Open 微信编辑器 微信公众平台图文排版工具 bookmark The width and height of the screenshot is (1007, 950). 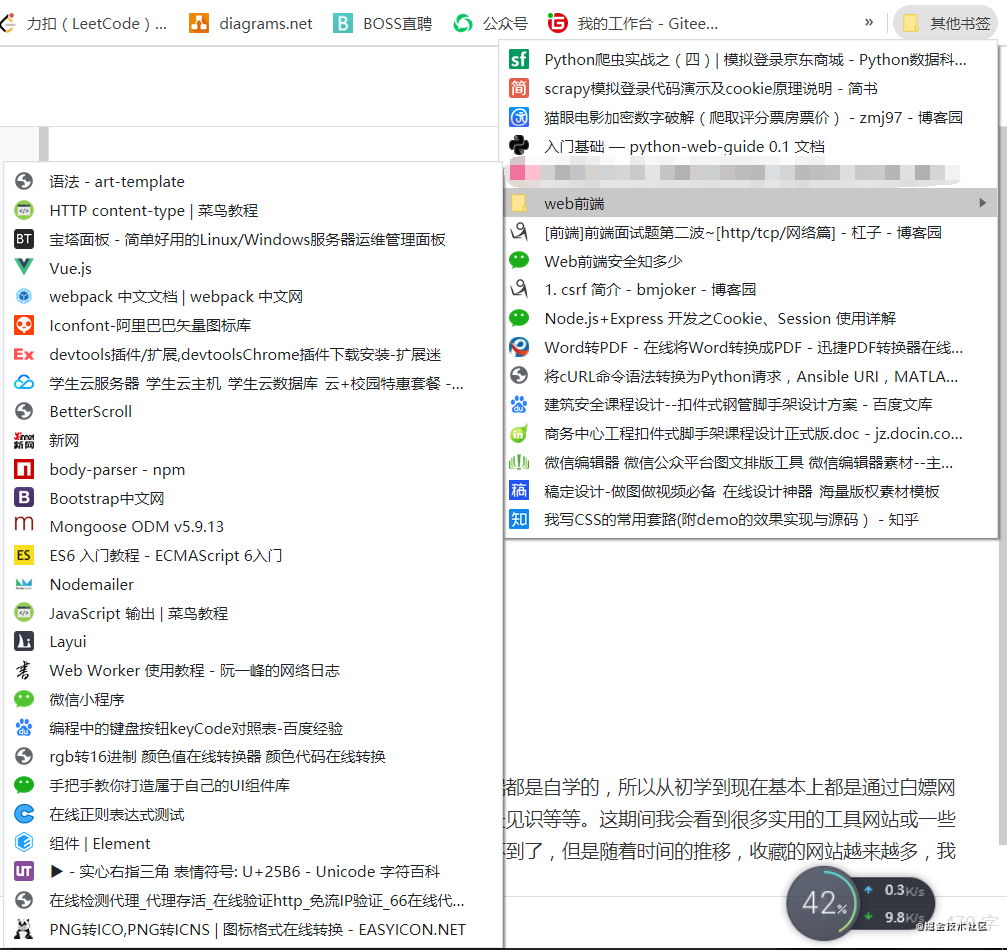click(x=751, y=462)
